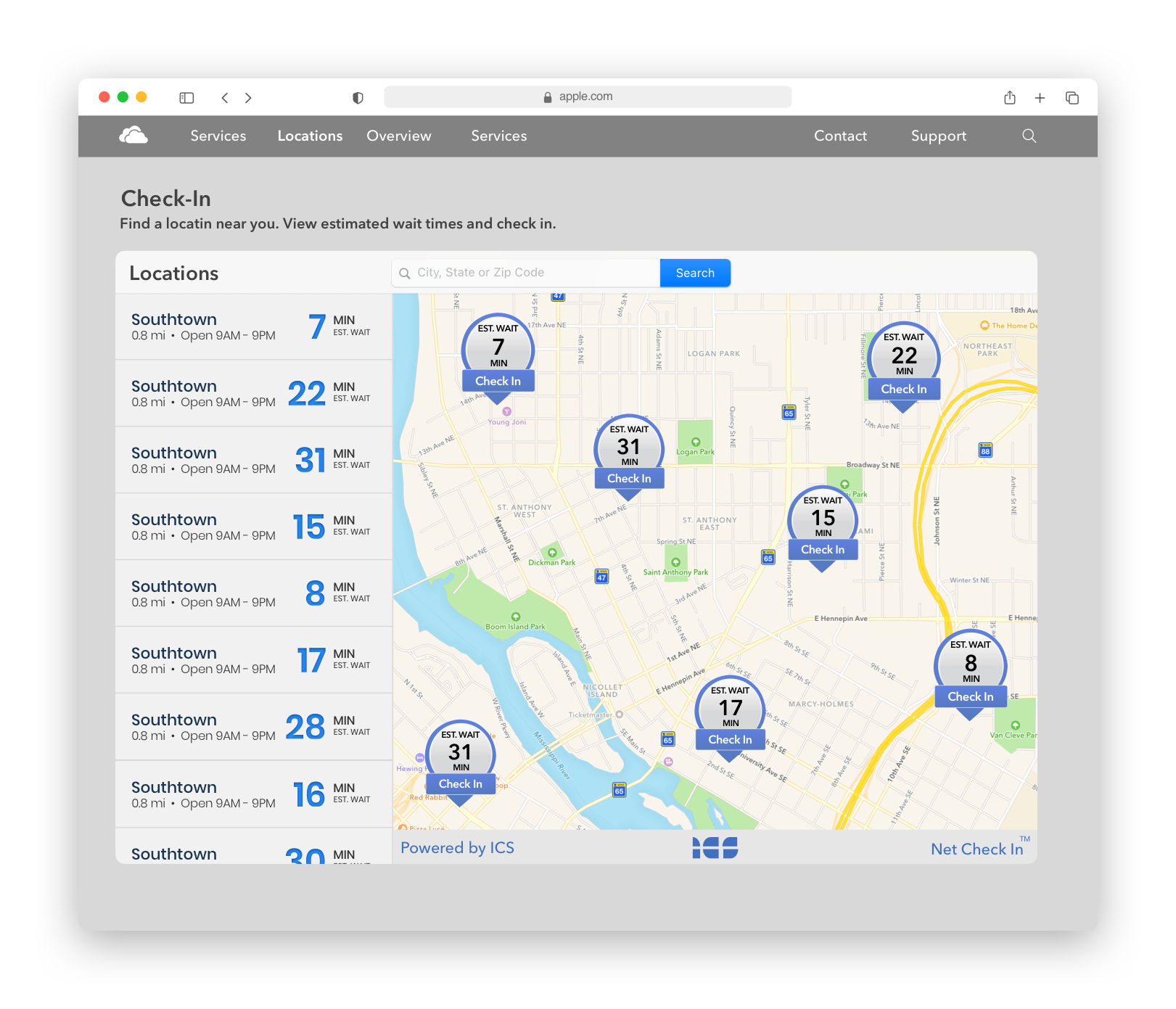The width and height of the screenshot is (1176, 1009).
Task: Toggle the Safari sidebar icon
Action: point(186,98)
